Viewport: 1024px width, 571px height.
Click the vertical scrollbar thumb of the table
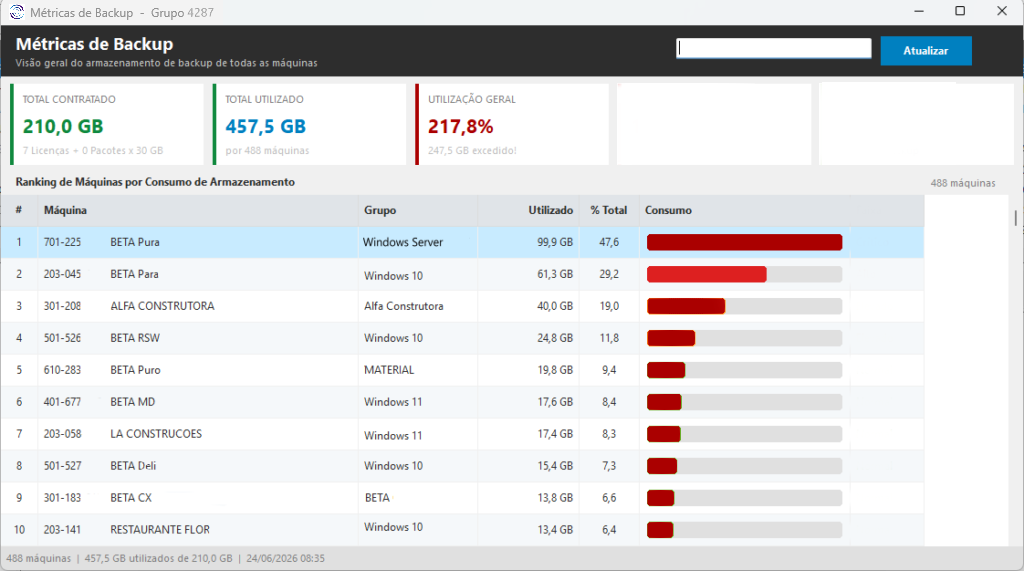tap(1016, 218)
